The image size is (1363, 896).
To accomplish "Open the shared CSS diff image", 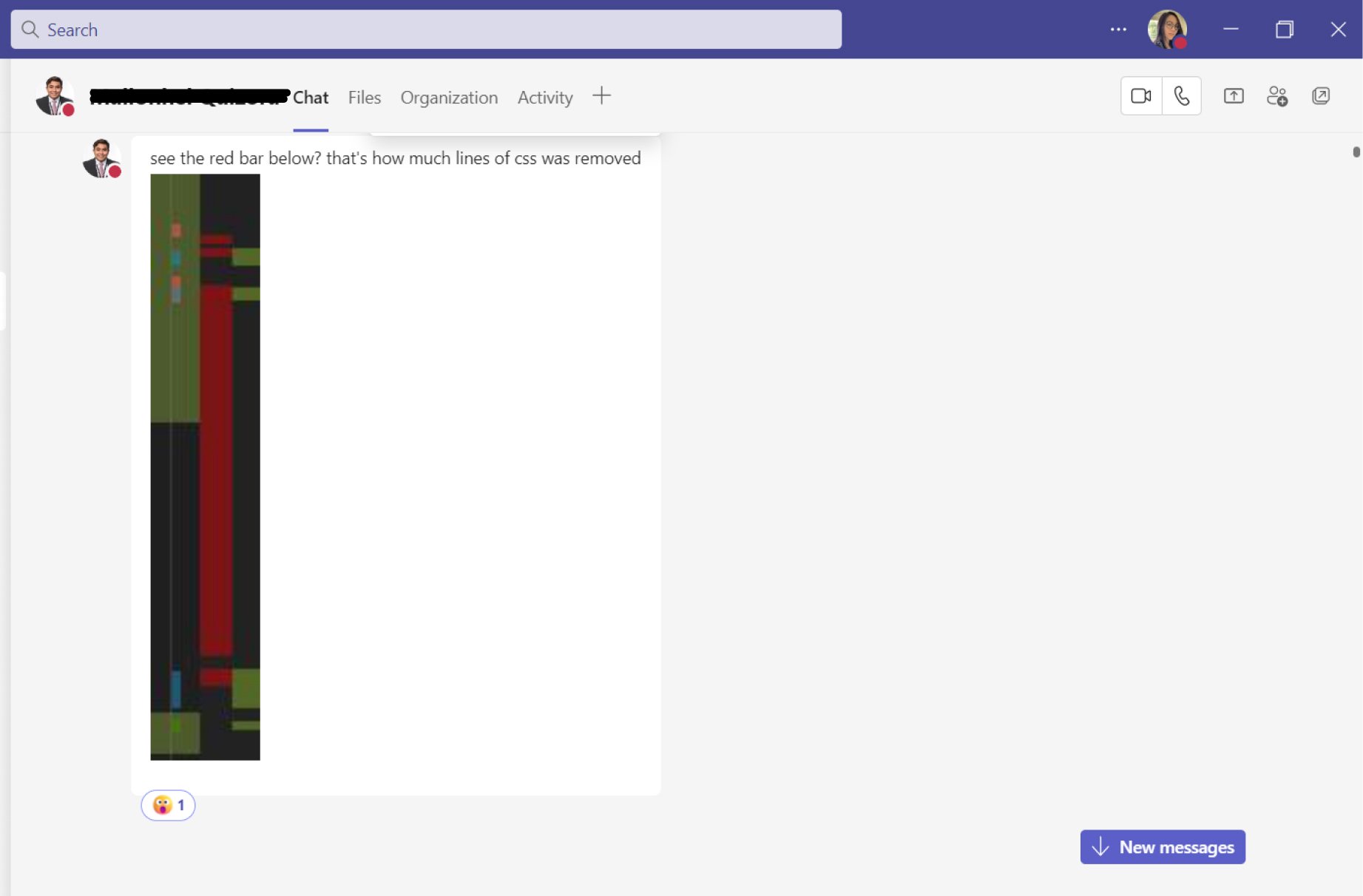I will (x=205, y=466).
